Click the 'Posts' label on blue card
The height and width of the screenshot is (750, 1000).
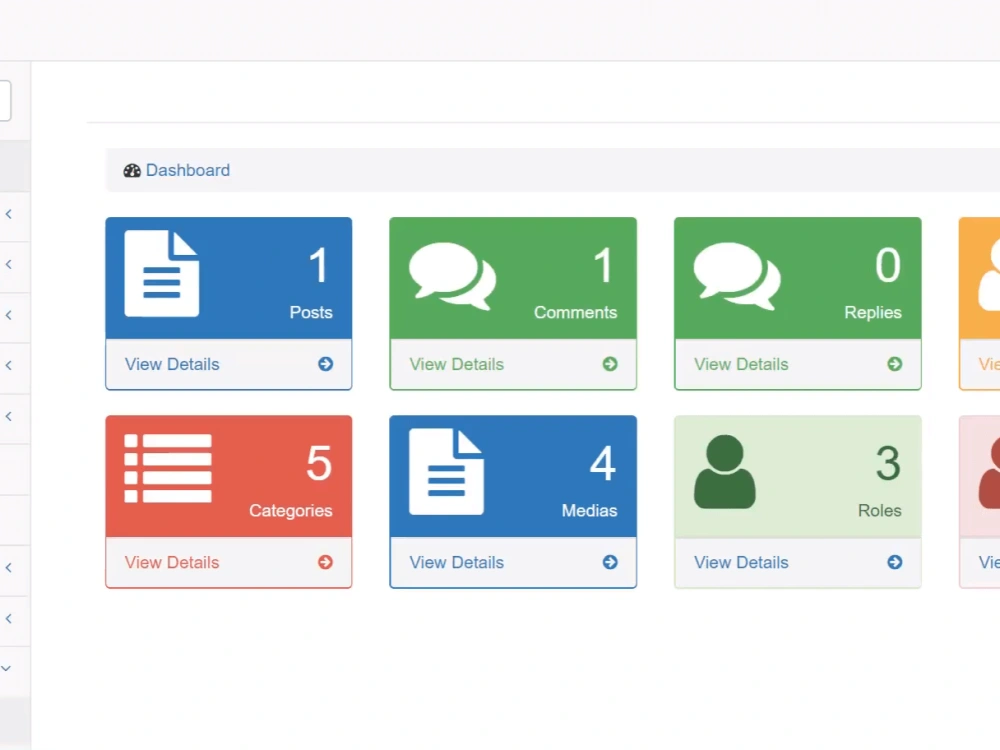pyautogui.click(x=311, y=312)
